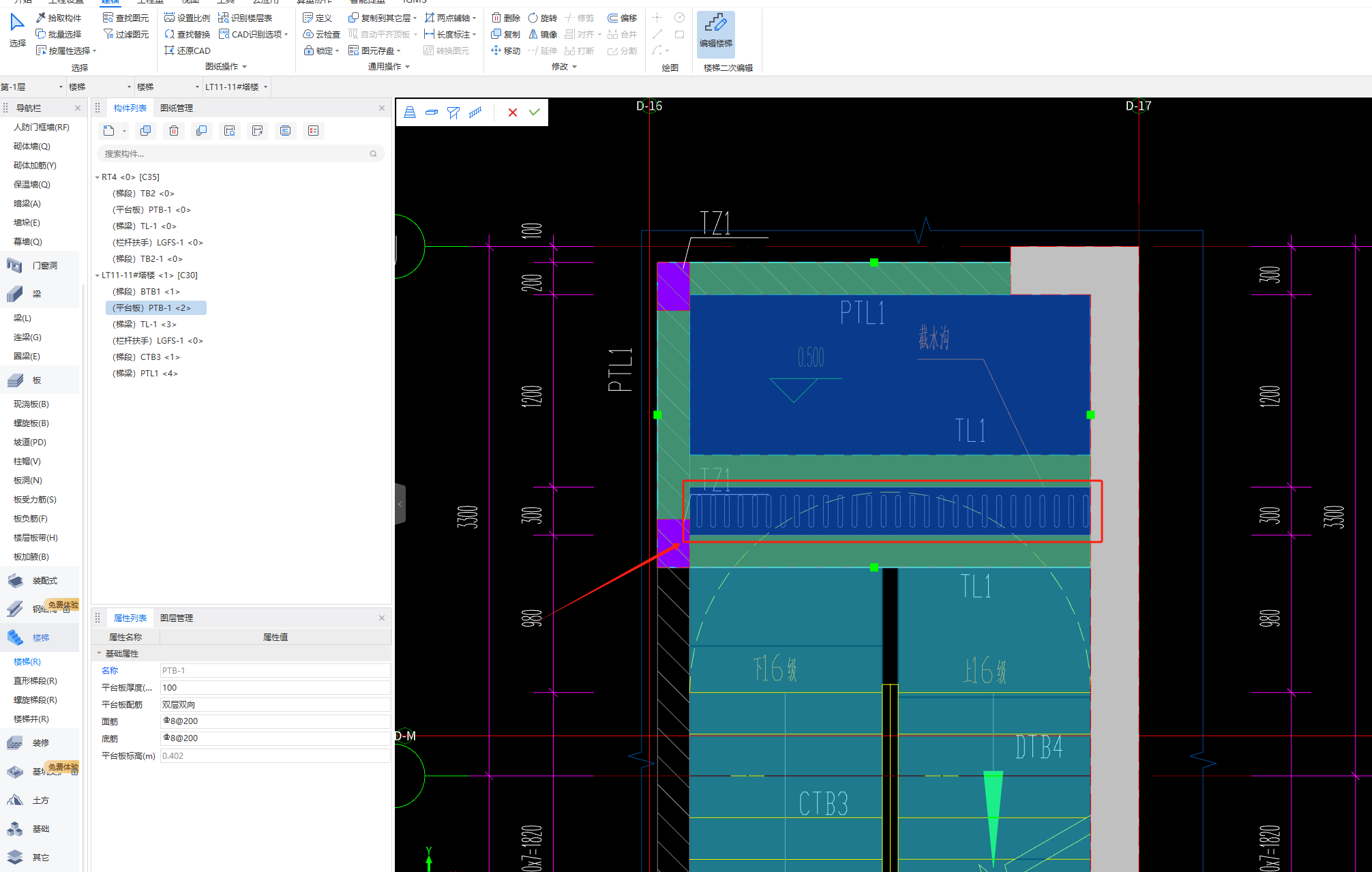Click 过滤图元 filter elements

click(x=125, y=34)
